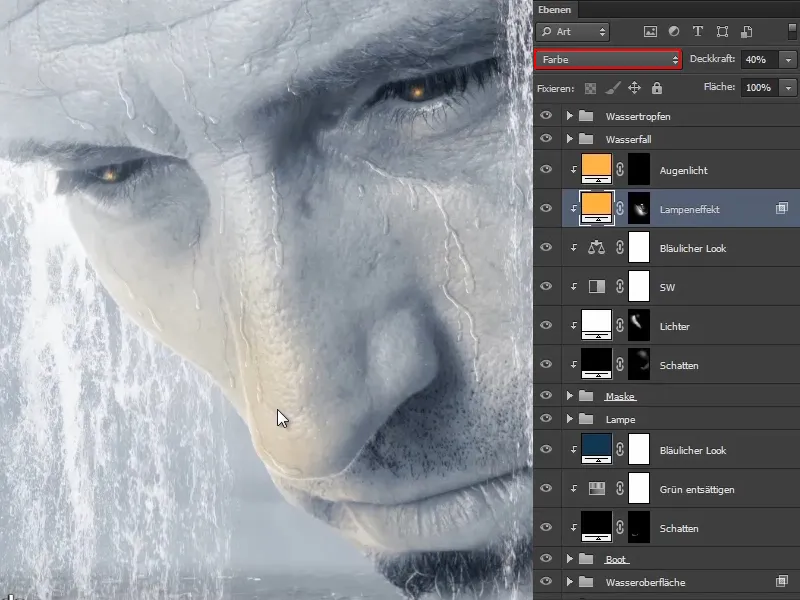Toggle mask link on SW layer

click(620, 286)
